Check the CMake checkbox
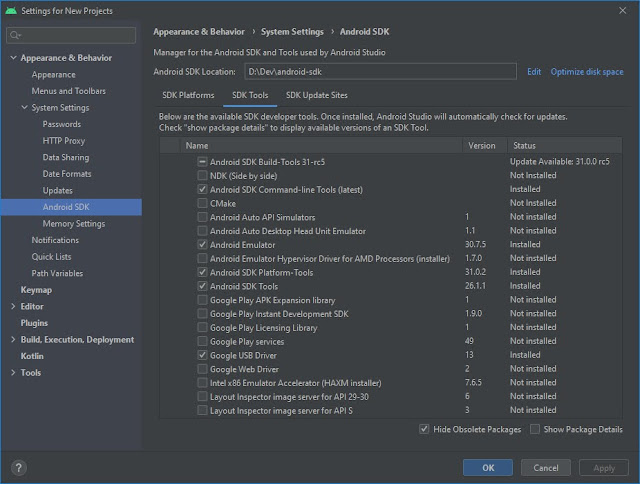Screen dimensions: 640x484 [x=203, y=203]
